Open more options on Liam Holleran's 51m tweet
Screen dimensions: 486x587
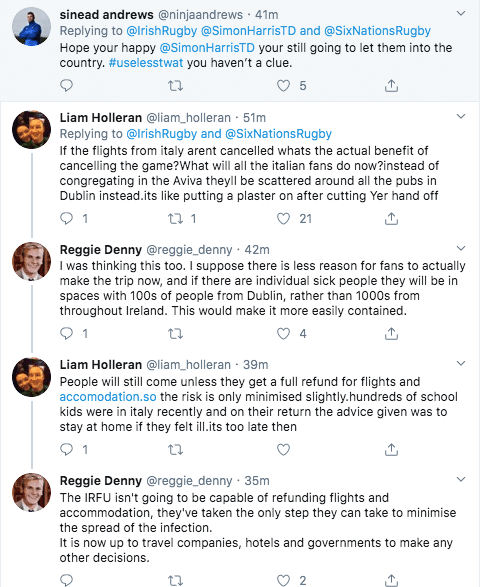tap(461, 116)
